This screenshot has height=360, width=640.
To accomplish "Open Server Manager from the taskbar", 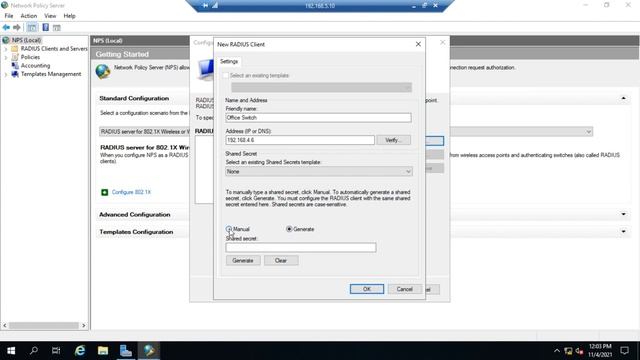I will pyautogui.click(x=126, y=351).
